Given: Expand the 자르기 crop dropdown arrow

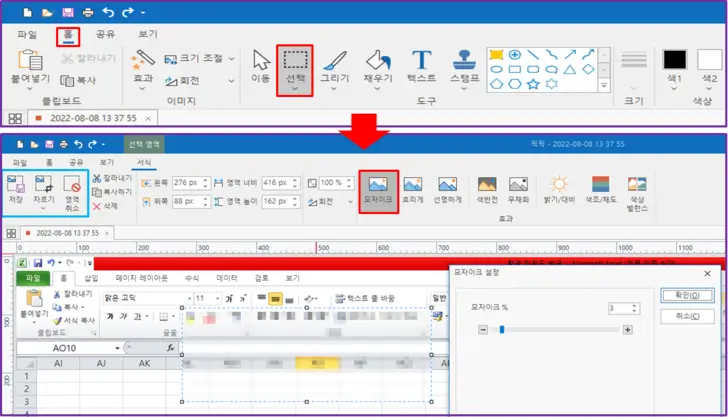Looking at the screenshot, I should coord(44,208).
